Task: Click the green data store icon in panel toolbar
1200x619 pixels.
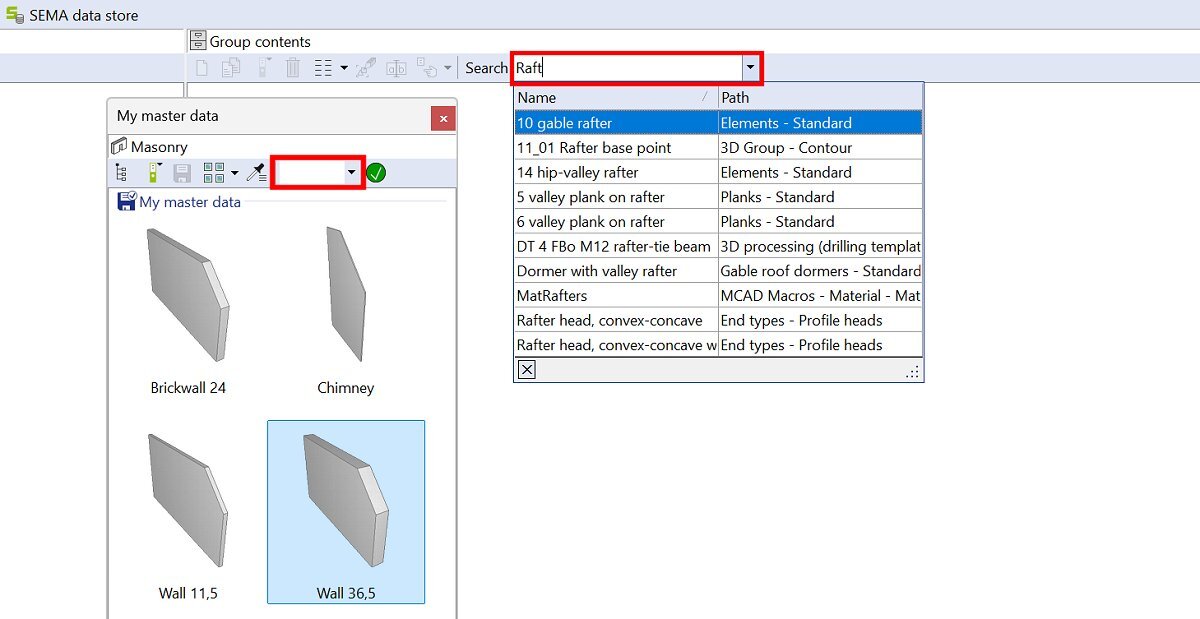Action: 153,173
